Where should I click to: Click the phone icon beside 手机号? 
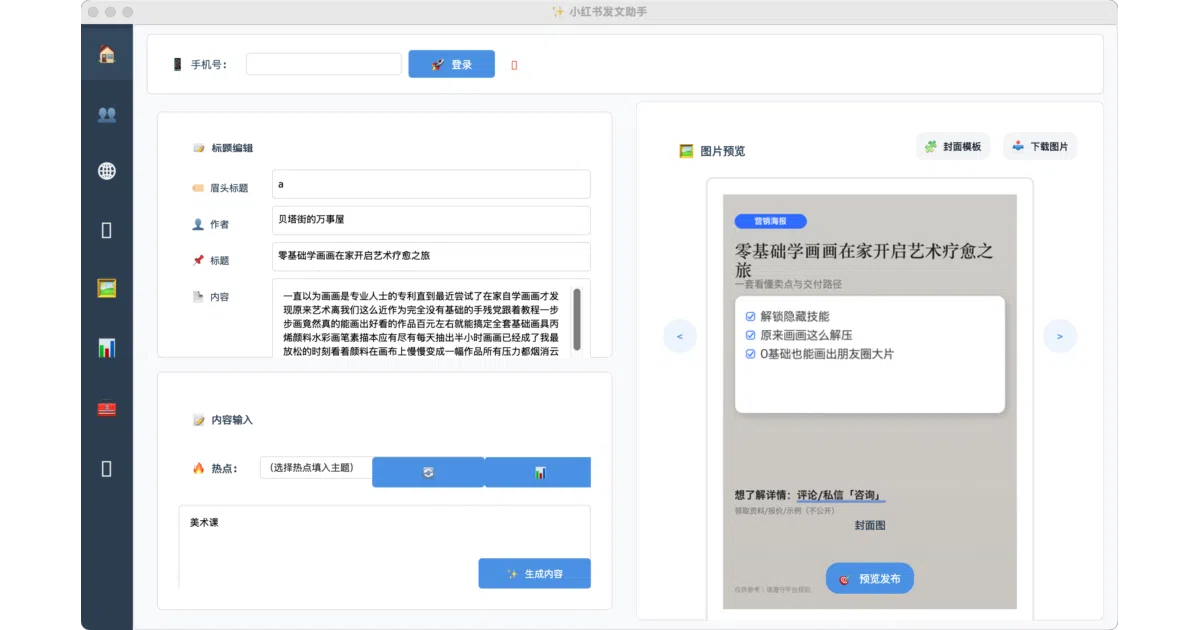(177, 64)
